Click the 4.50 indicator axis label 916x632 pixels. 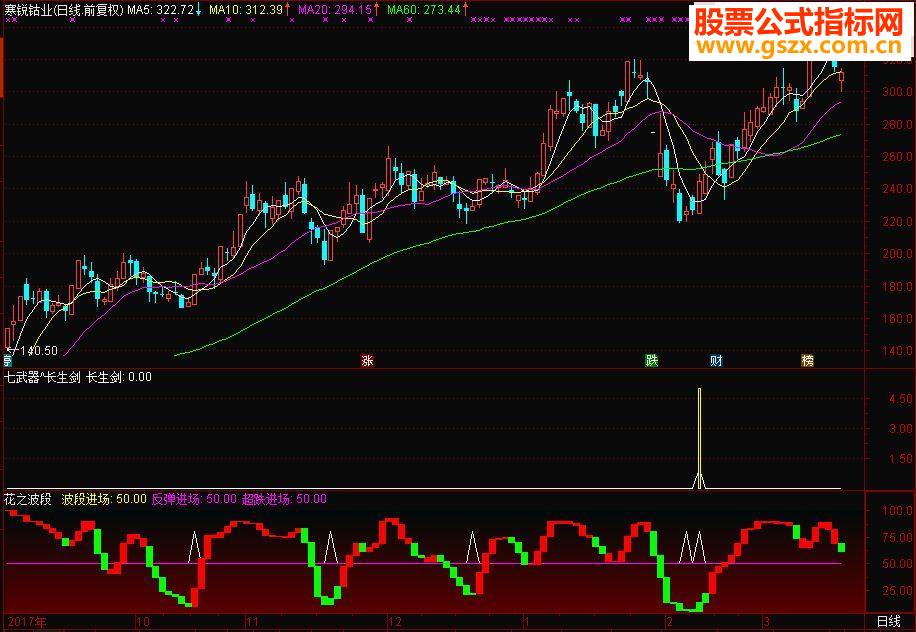coord(900,398)
